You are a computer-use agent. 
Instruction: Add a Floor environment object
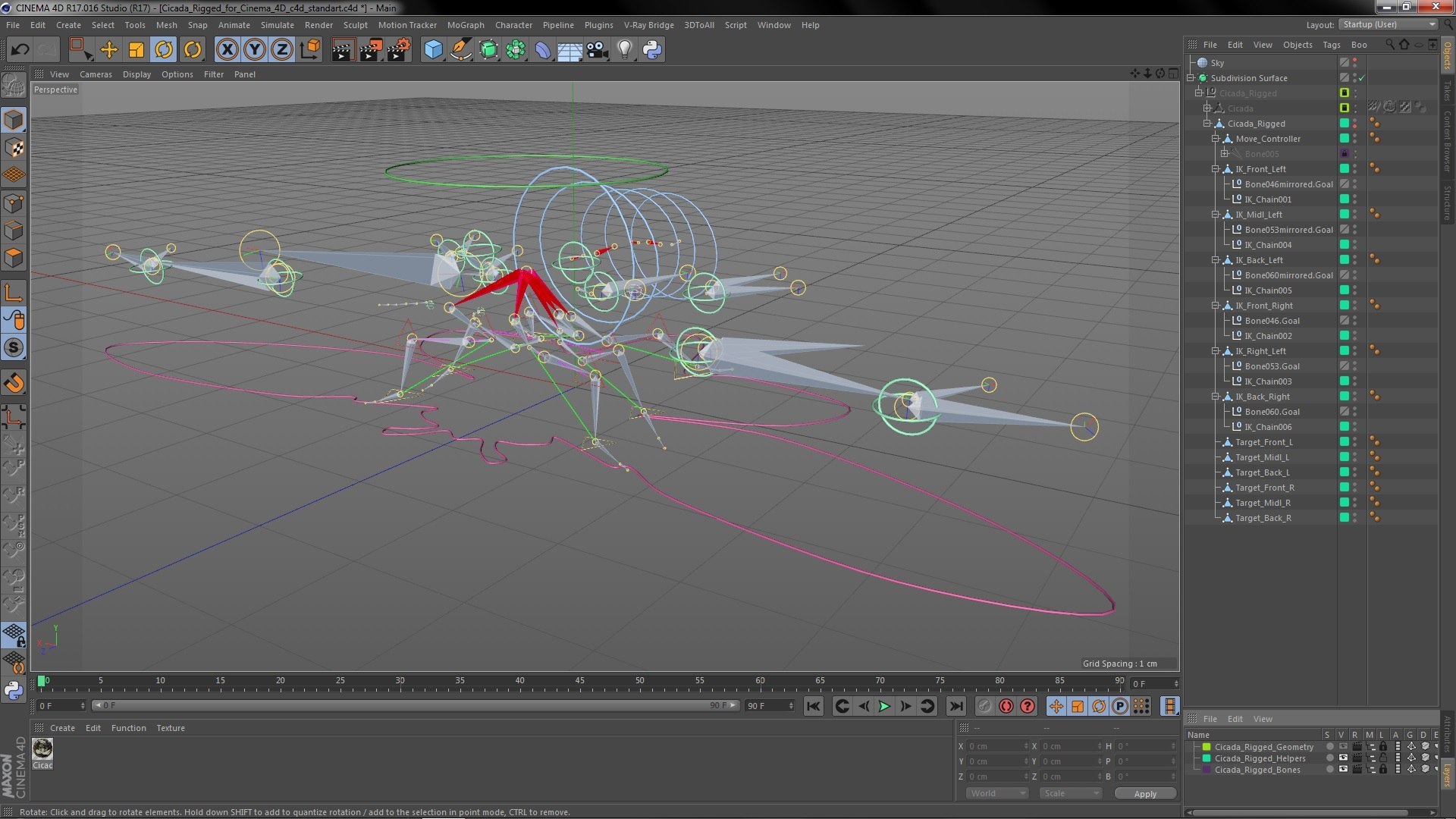(570, 50)
